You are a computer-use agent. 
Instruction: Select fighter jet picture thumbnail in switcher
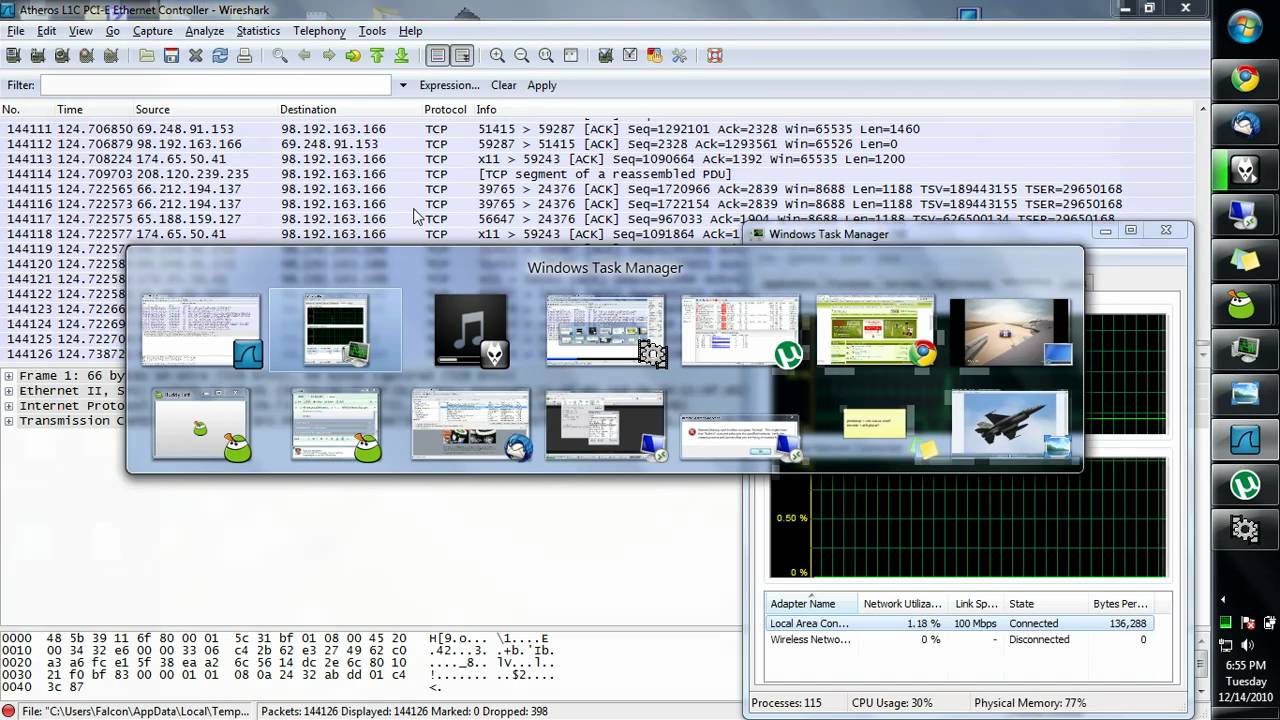click(1010, 424)
